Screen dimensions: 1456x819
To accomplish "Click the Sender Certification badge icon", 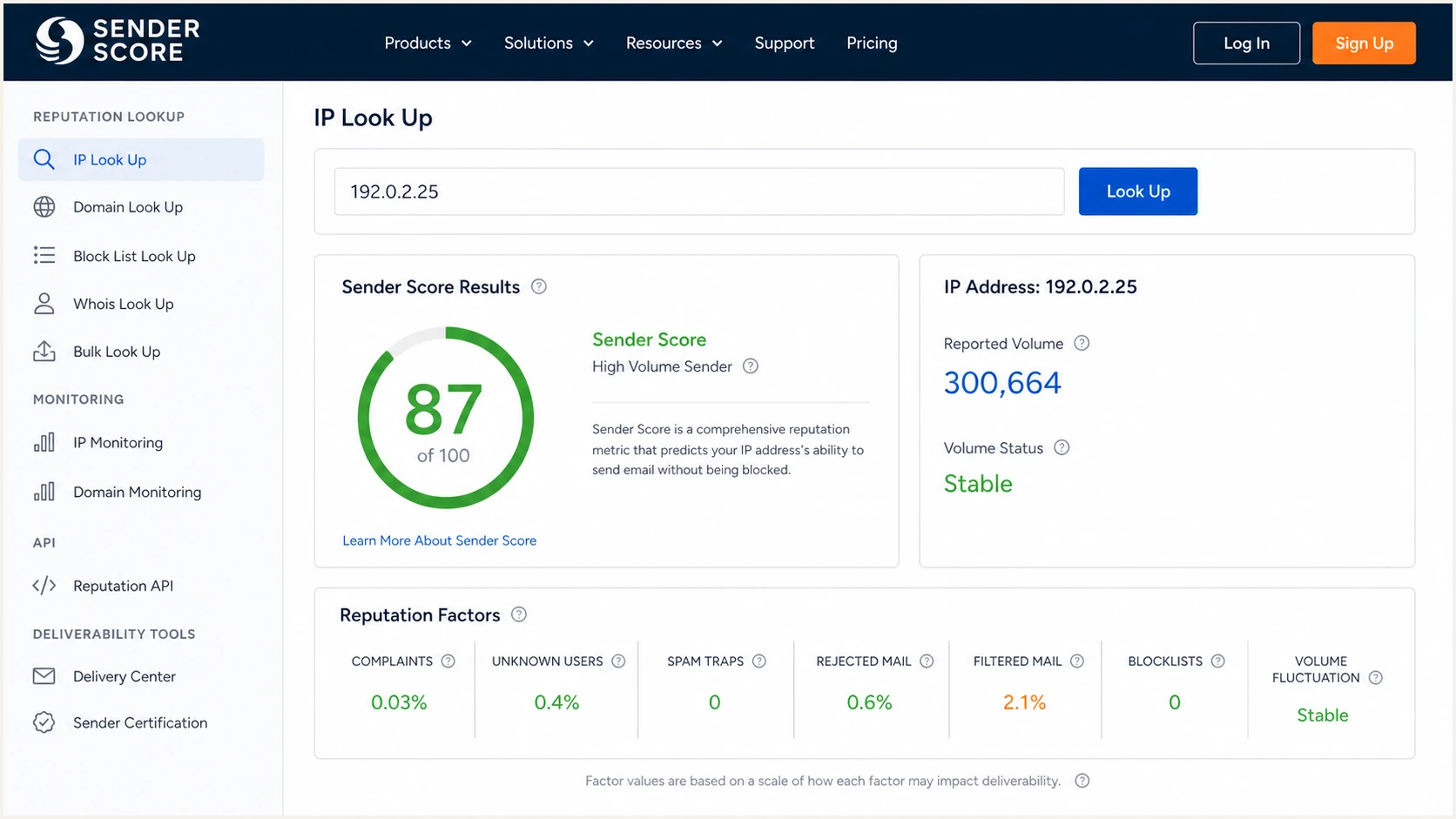I will tap(44, 722).
